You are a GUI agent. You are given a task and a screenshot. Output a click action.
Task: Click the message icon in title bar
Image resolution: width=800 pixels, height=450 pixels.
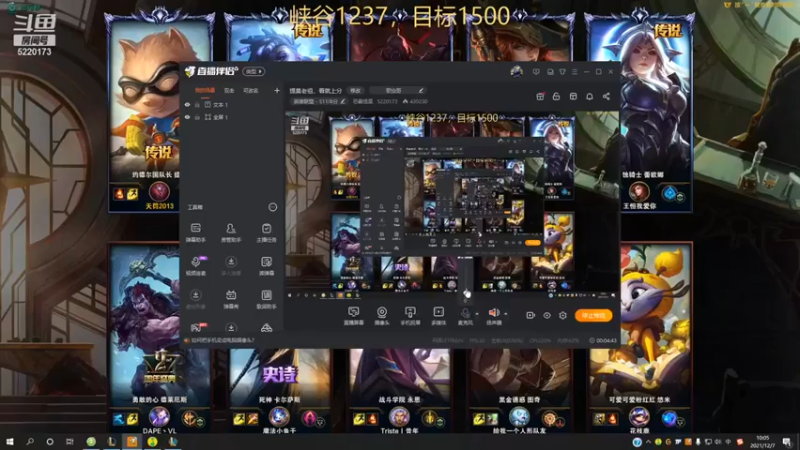pyautogui.click(x=536, y=72)
